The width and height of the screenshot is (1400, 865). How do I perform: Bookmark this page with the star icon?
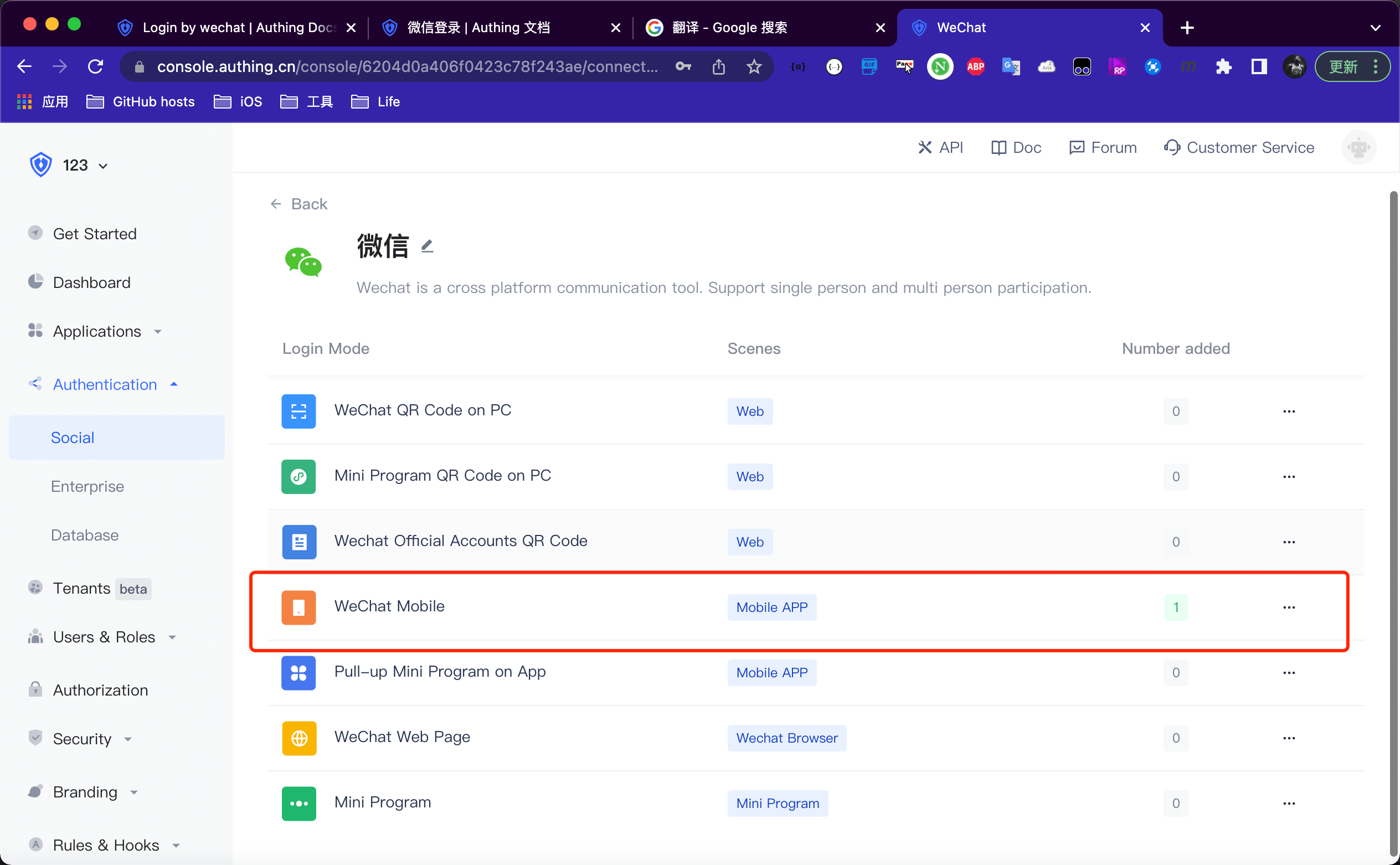point(754,67)
